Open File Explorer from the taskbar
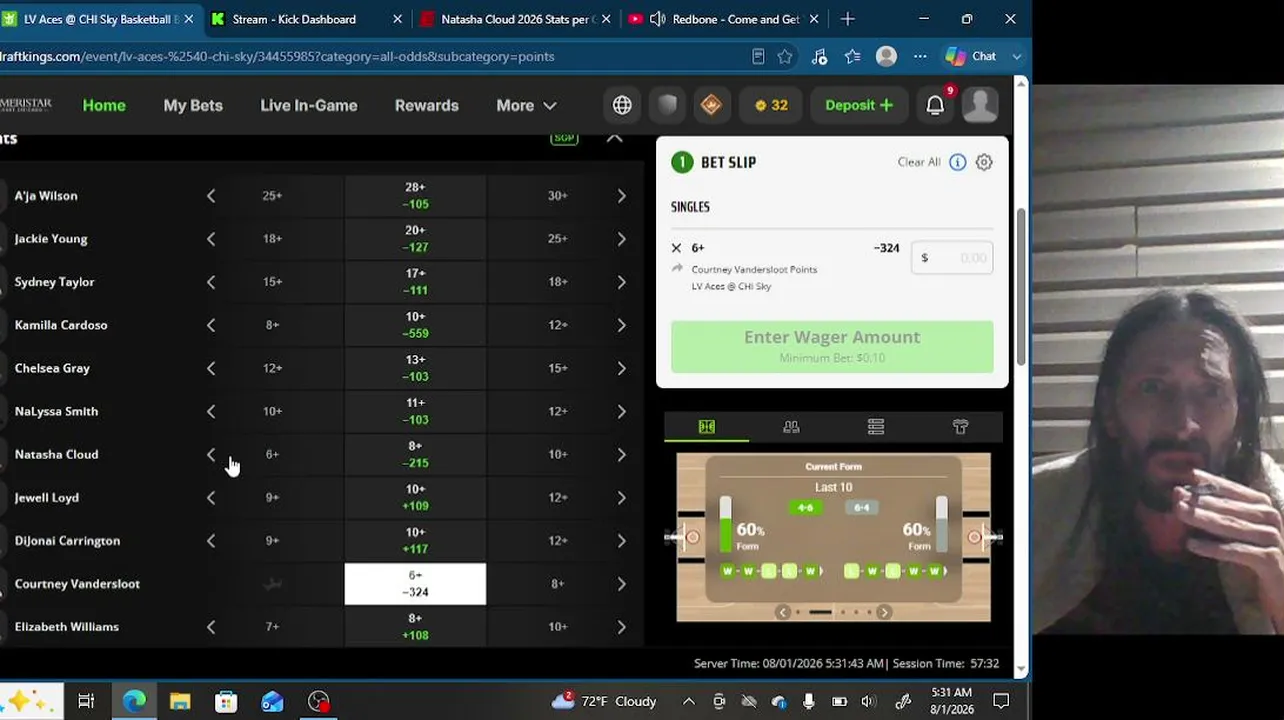 [180, 701]
